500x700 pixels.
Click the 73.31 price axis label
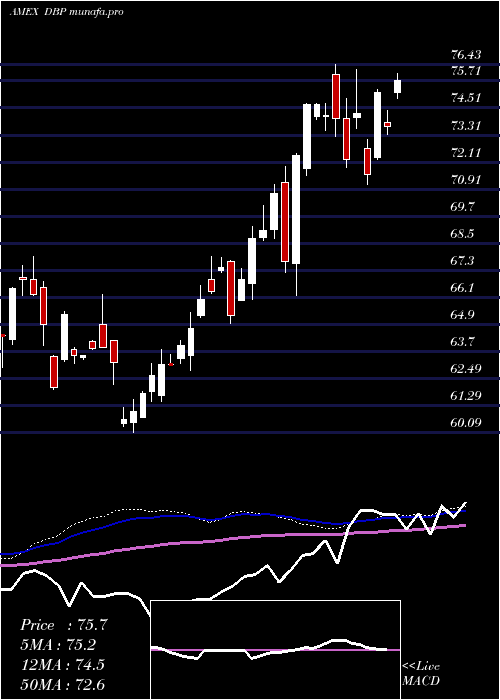466,125
